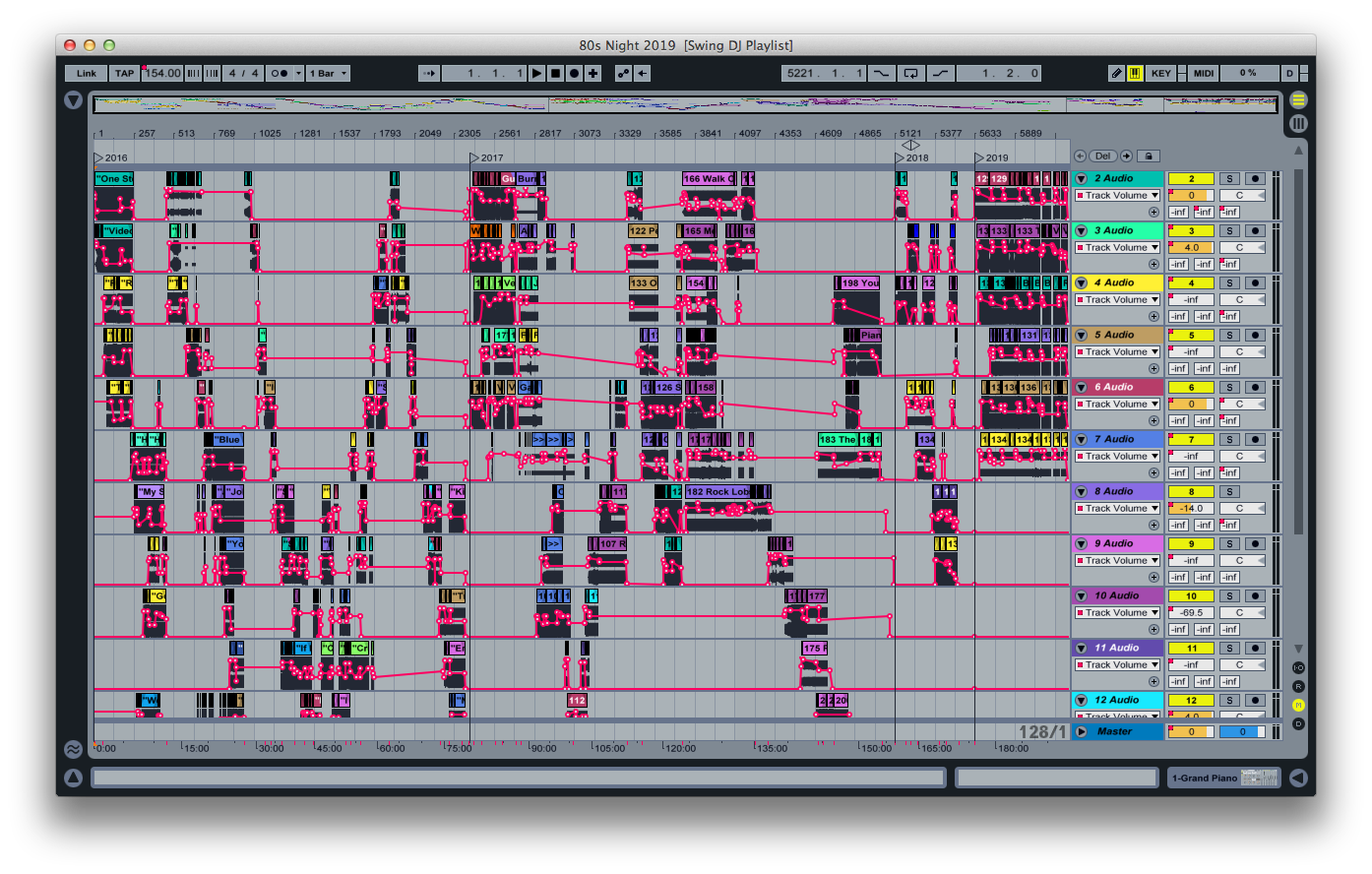The image size is (1372, 874).
Task: Fold the 4 Audio track
Action: (1081, 282)
